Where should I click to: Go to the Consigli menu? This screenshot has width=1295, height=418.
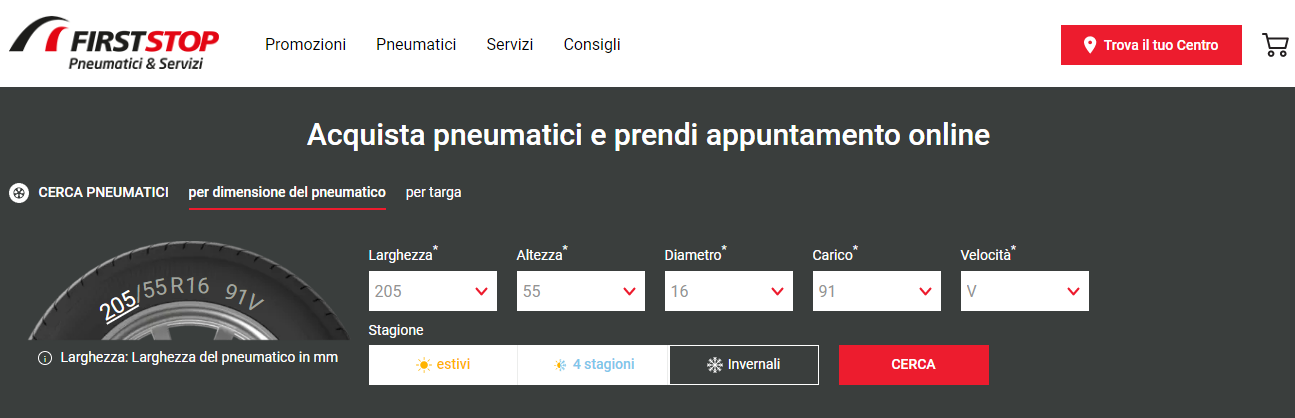point(592,45)
